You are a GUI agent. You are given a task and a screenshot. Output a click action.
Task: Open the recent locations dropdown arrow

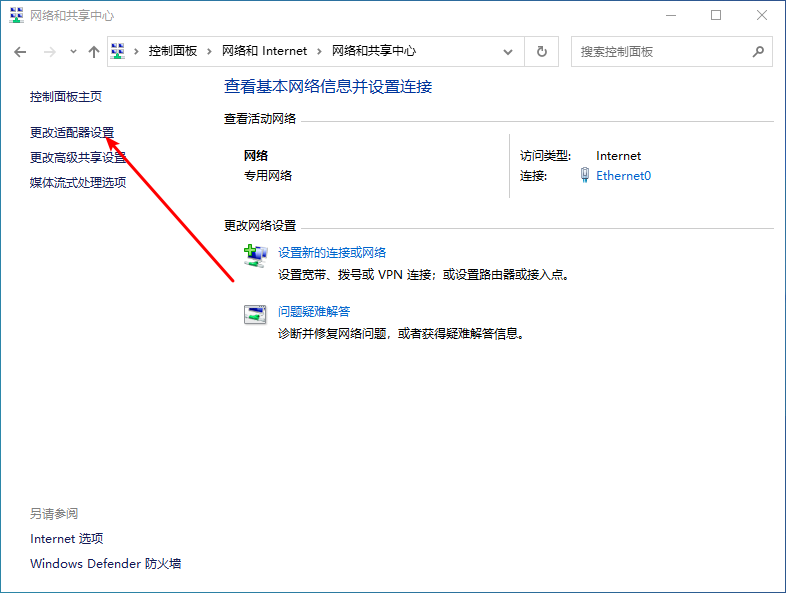point(72,51)
